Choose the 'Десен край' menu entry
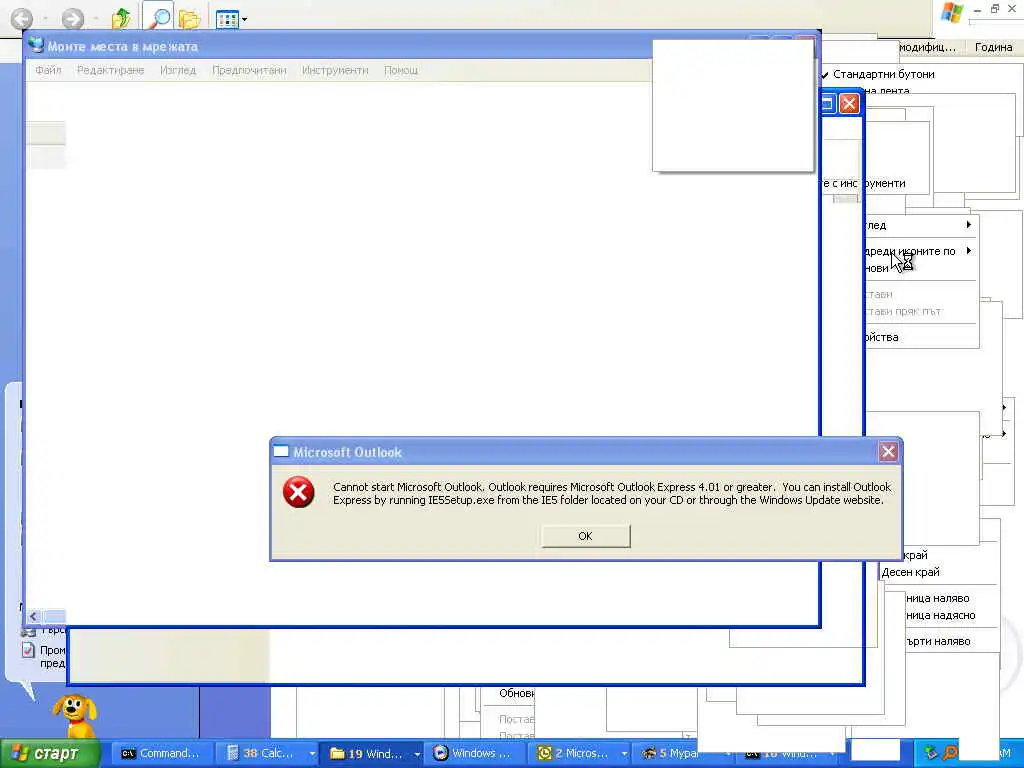 coord(910,572)
